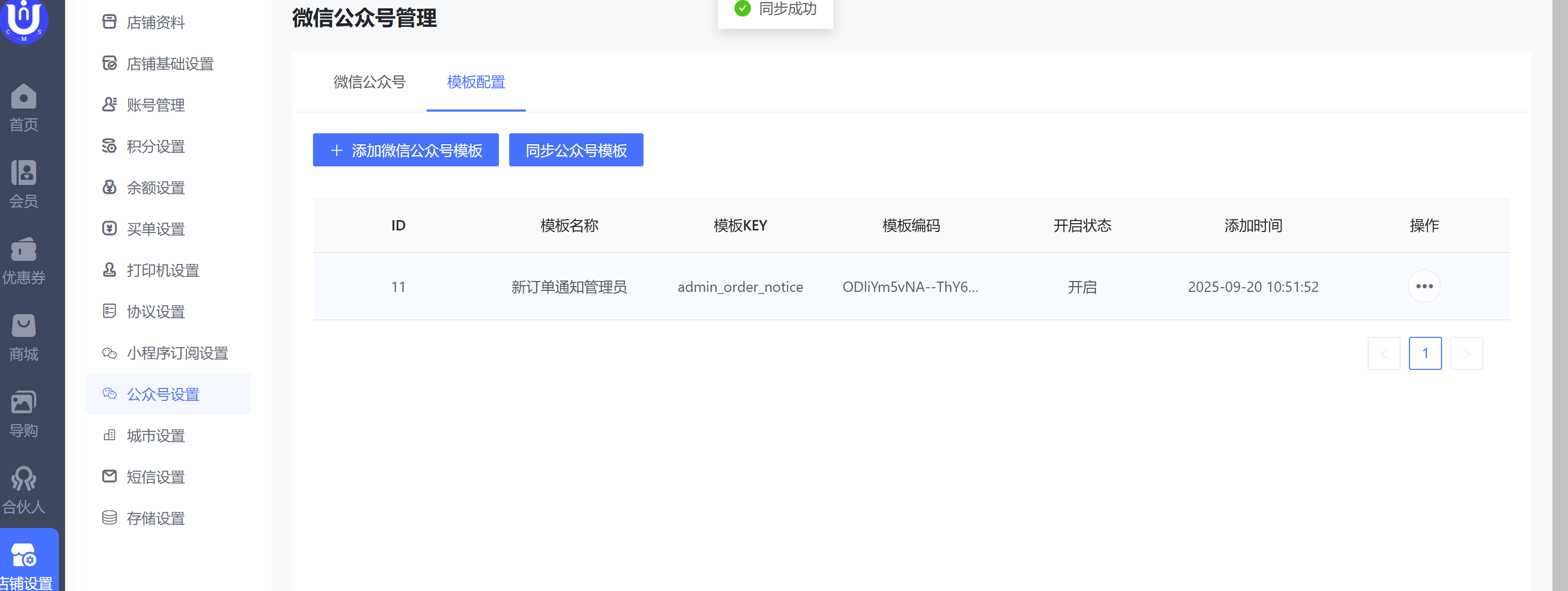The image size is (1568, 591).
Task: Open 存储设置 sidebar entry
Action: tap(155, 519)
